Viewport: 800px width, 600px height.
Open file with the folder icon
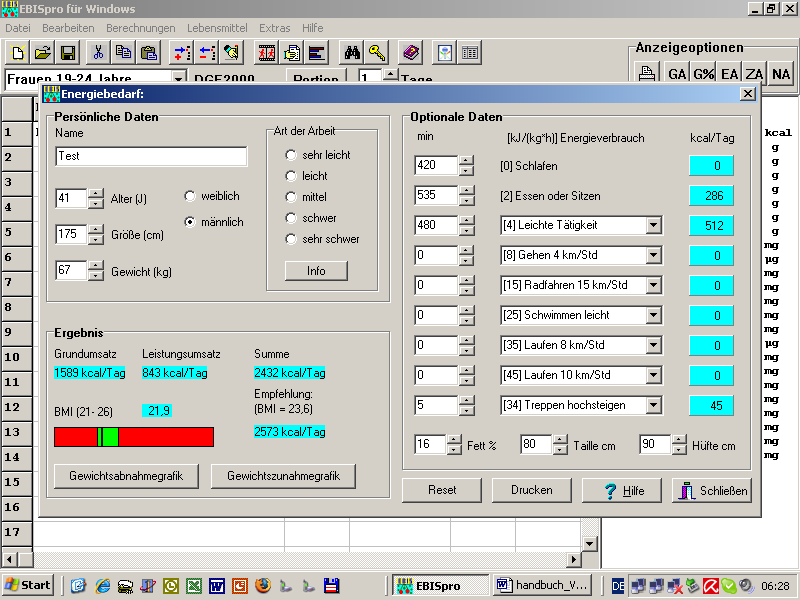(43, 53)
